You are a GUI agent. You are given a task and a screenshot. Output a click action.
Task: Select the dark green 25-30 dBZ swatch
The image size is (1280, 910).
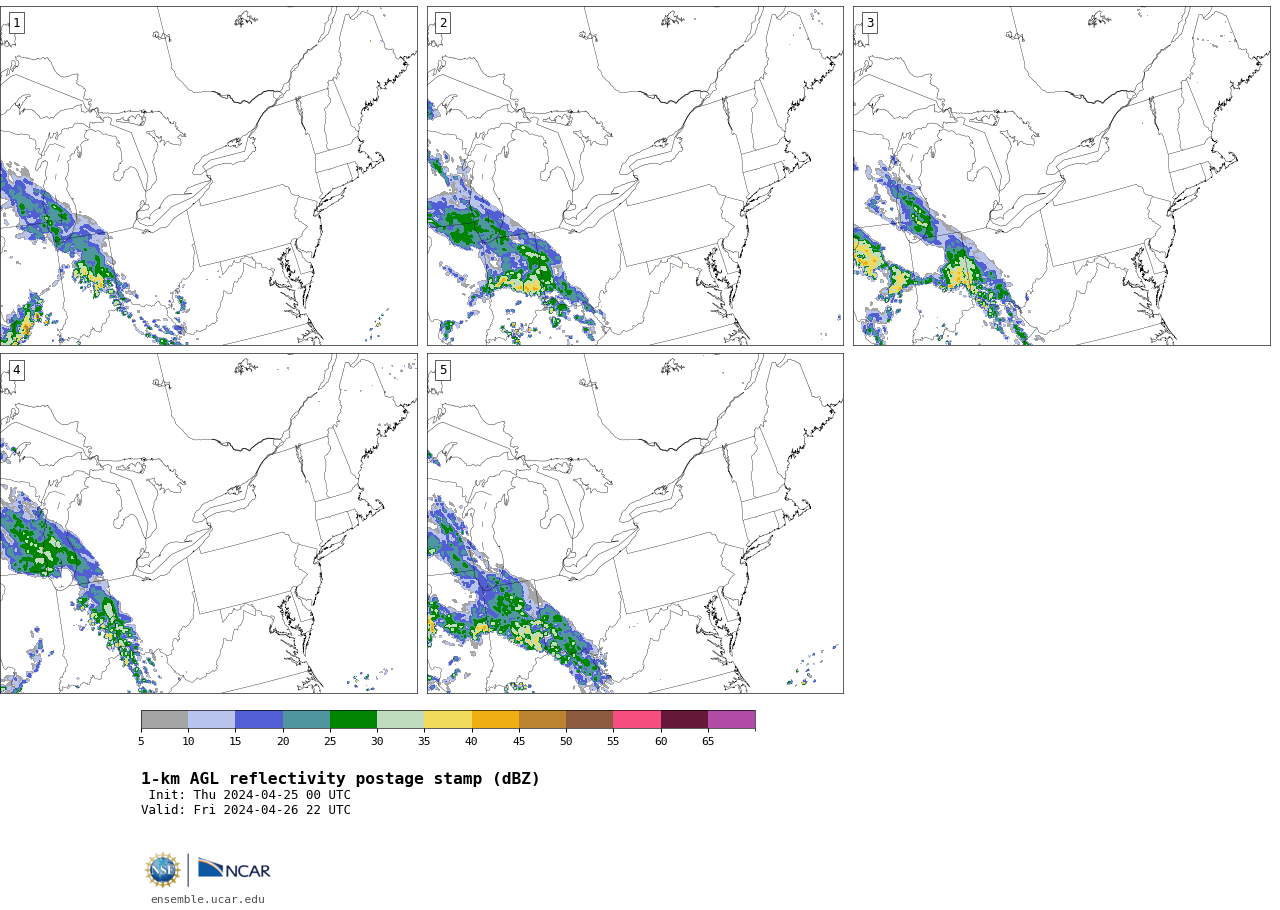[353, 720]
